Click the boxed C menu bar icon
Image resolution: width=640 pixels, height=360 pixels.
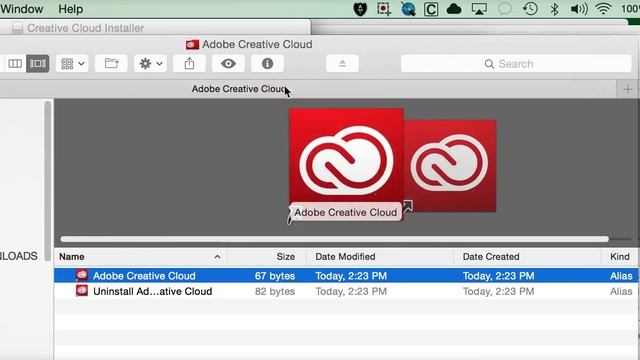[x=431, y=9]
